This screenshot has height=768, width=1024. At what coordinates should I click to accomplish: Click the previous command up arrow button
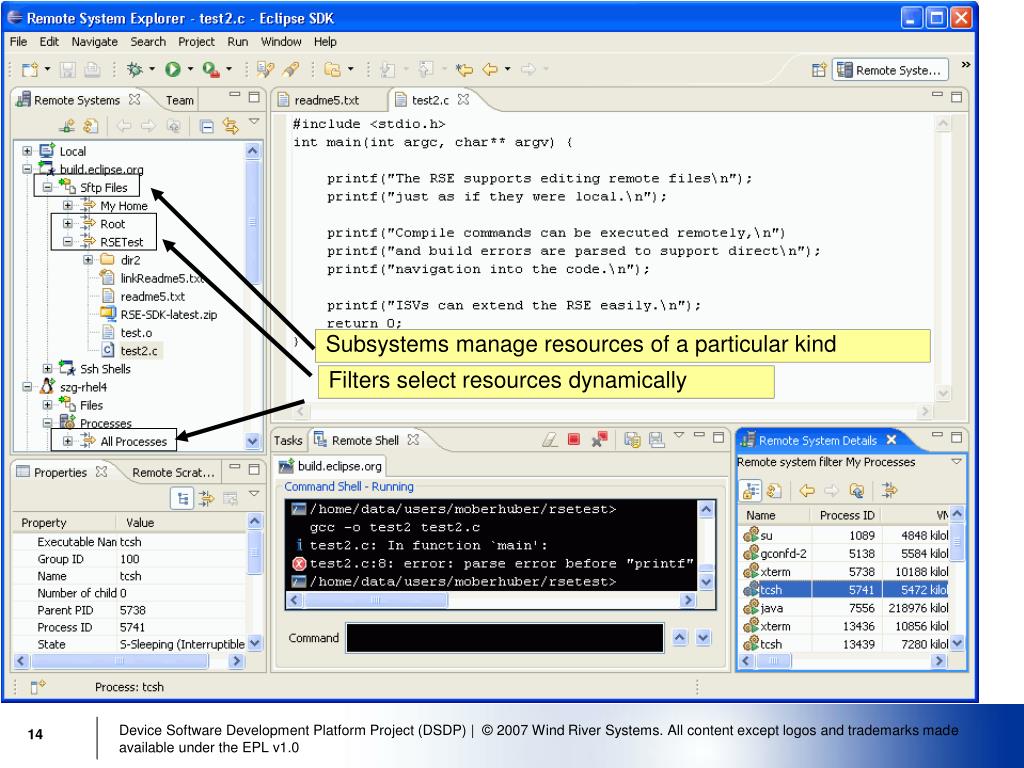click(680, 638)
